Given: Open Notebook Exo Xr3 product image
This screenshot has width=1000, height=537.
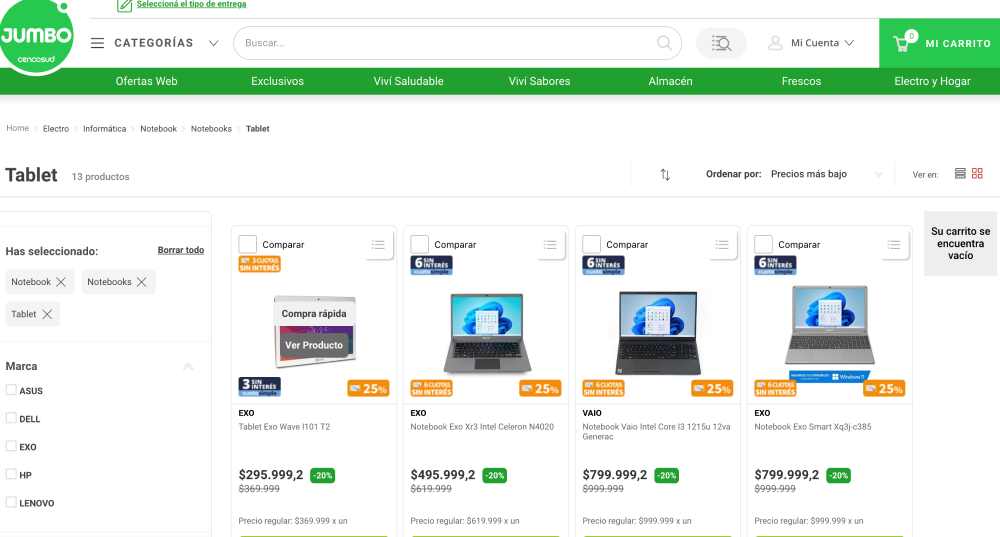Looking at the screenshot, I should [486, 332].
